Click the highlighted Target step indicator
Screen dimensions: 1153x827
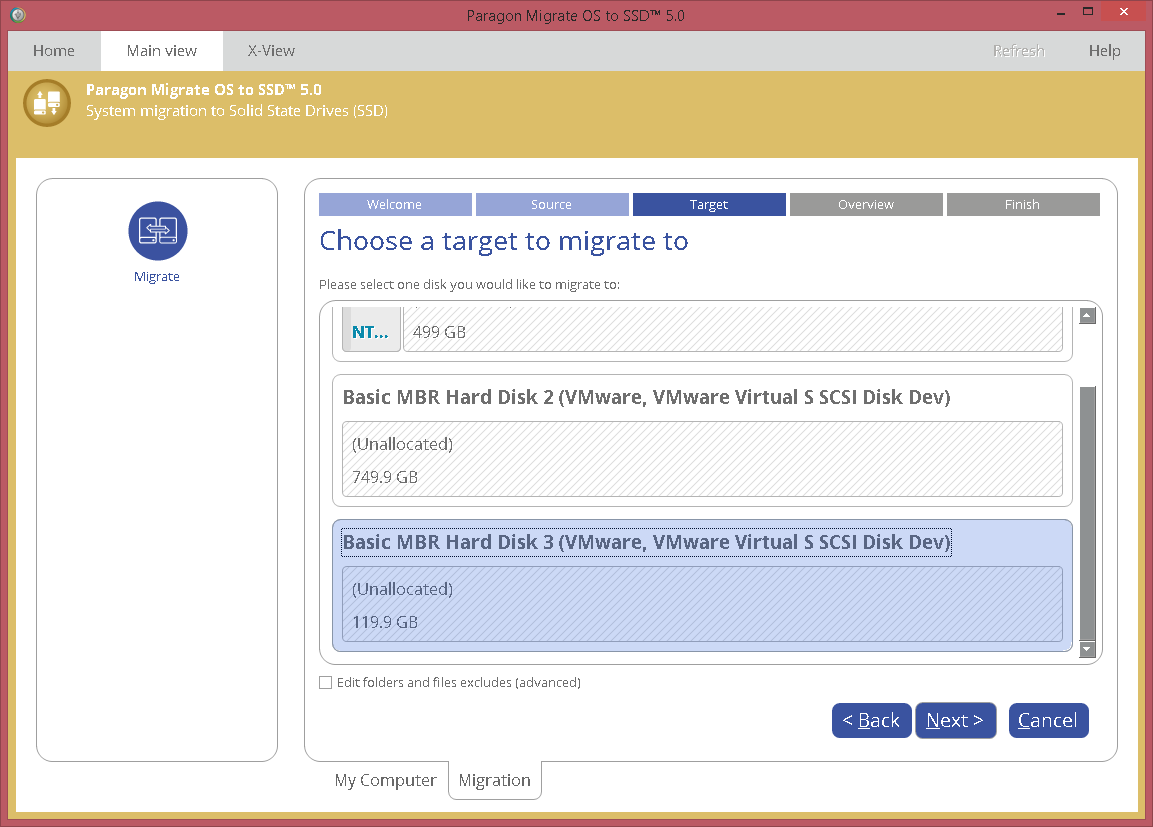(x=709, y=204)
